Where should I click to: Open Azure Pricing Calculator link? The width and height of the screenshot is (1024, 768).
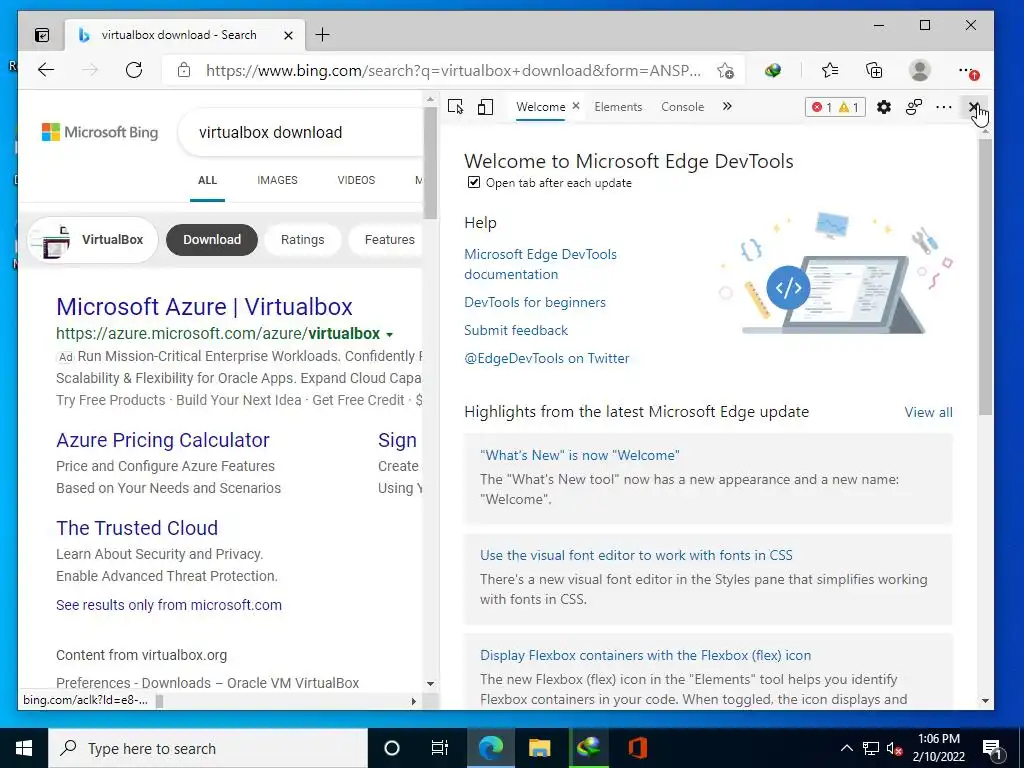coord(163,440)
